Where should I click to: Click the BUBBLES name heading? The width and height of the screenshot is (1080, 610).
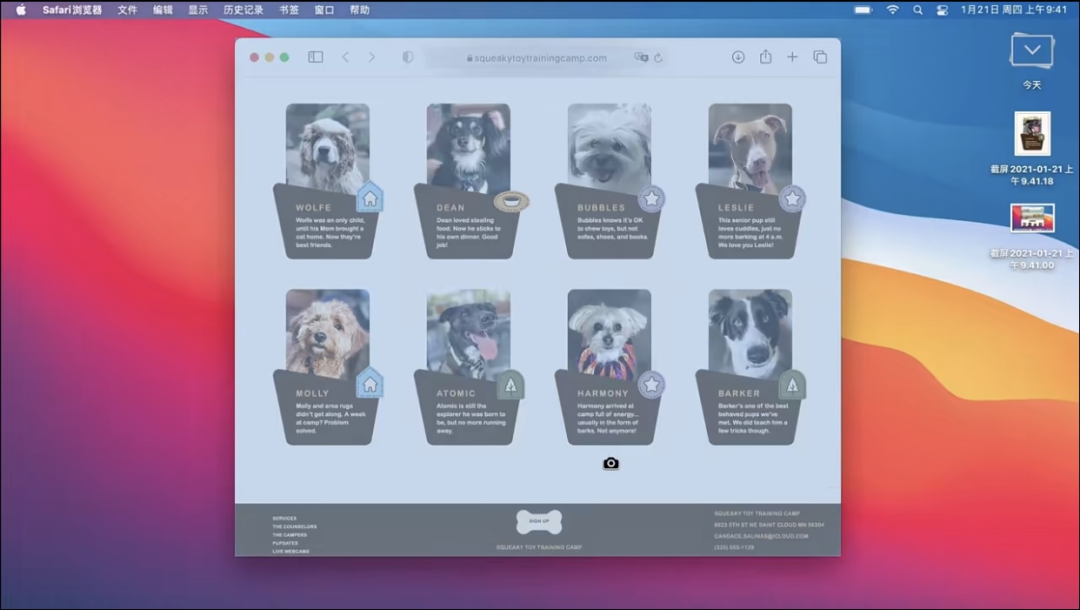click(x=601, y=207)
